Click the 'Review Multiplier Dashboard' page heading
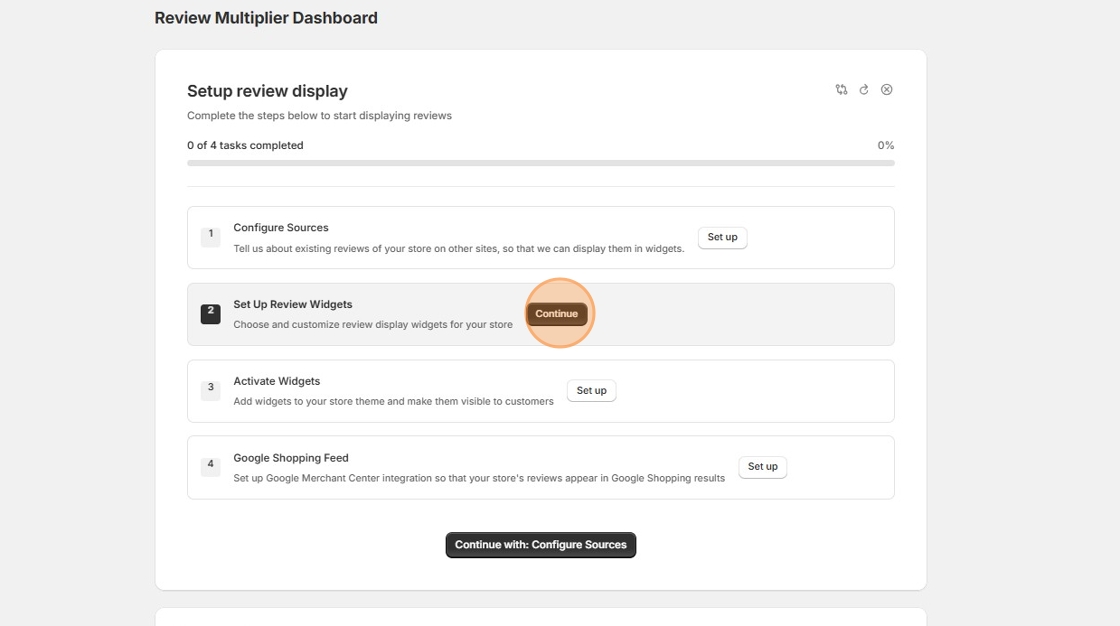The image size is (1120, 626). [266, 18]
